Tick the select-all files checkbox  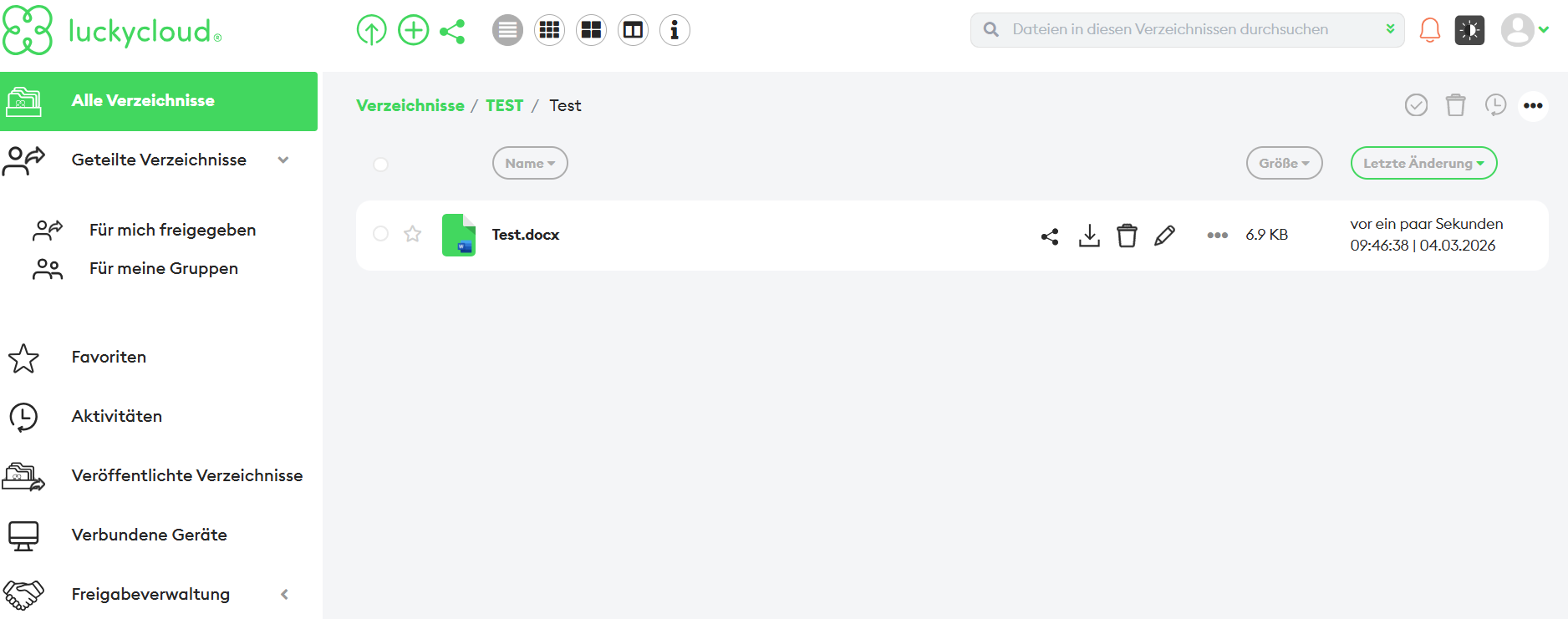[381, 164]
